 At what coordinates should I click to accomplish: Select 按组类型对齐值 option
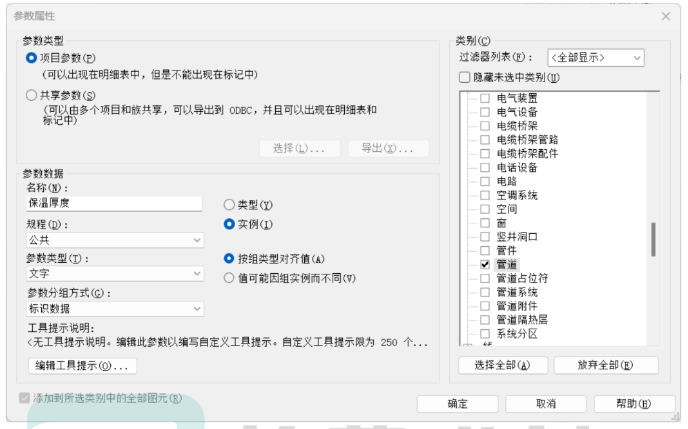pos(229,259)
